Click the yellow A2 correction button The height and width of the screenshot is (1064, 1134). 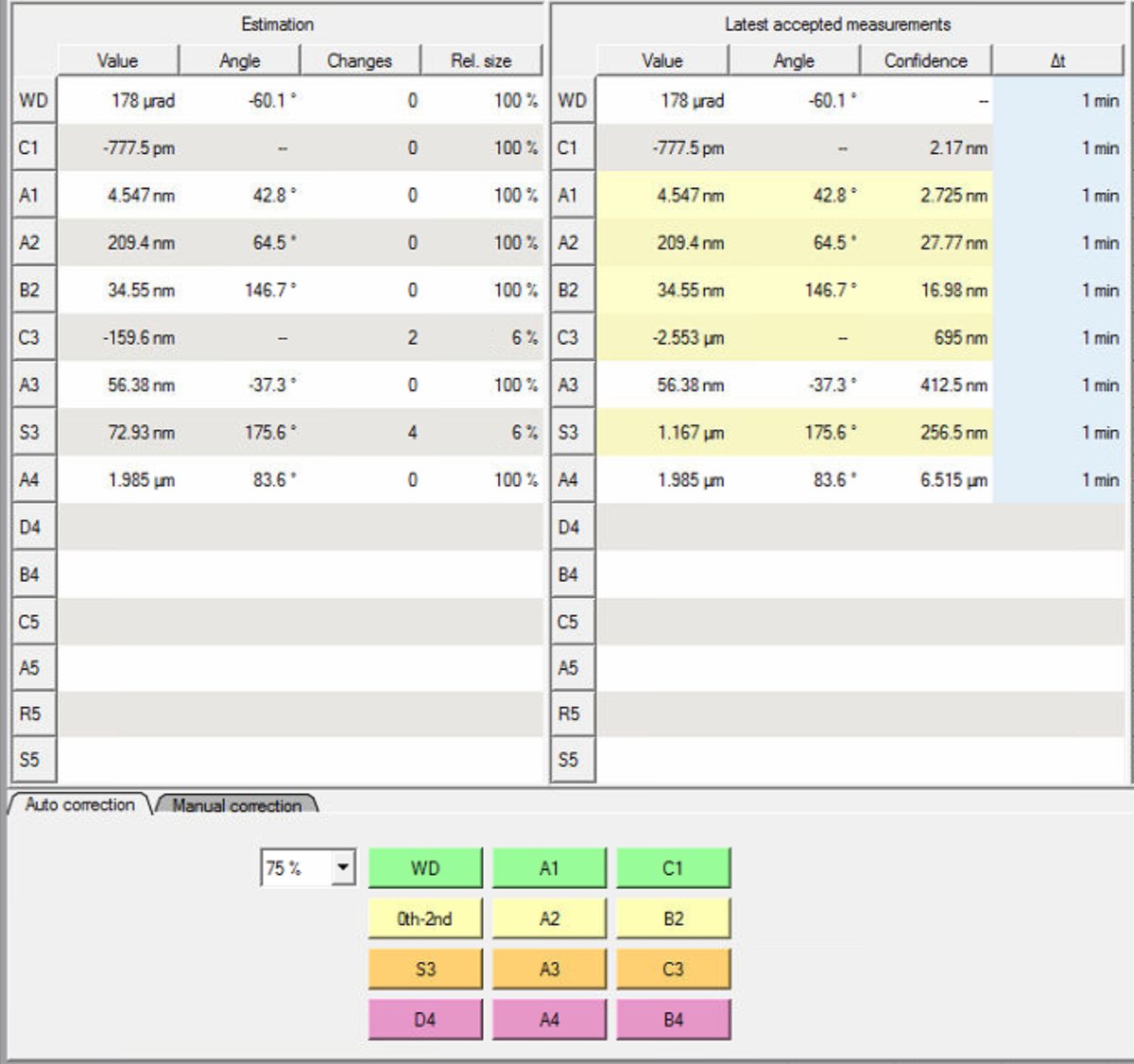tap(549, 918)
